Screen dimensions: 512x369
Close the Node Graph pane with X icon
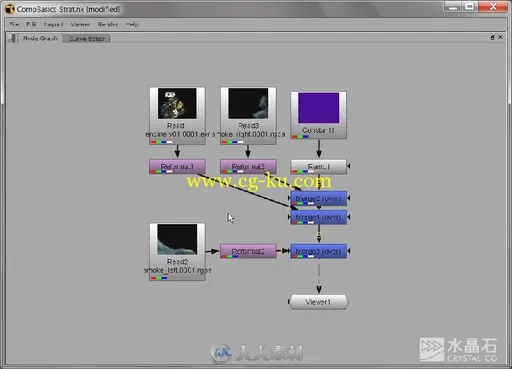coord(500,37)
